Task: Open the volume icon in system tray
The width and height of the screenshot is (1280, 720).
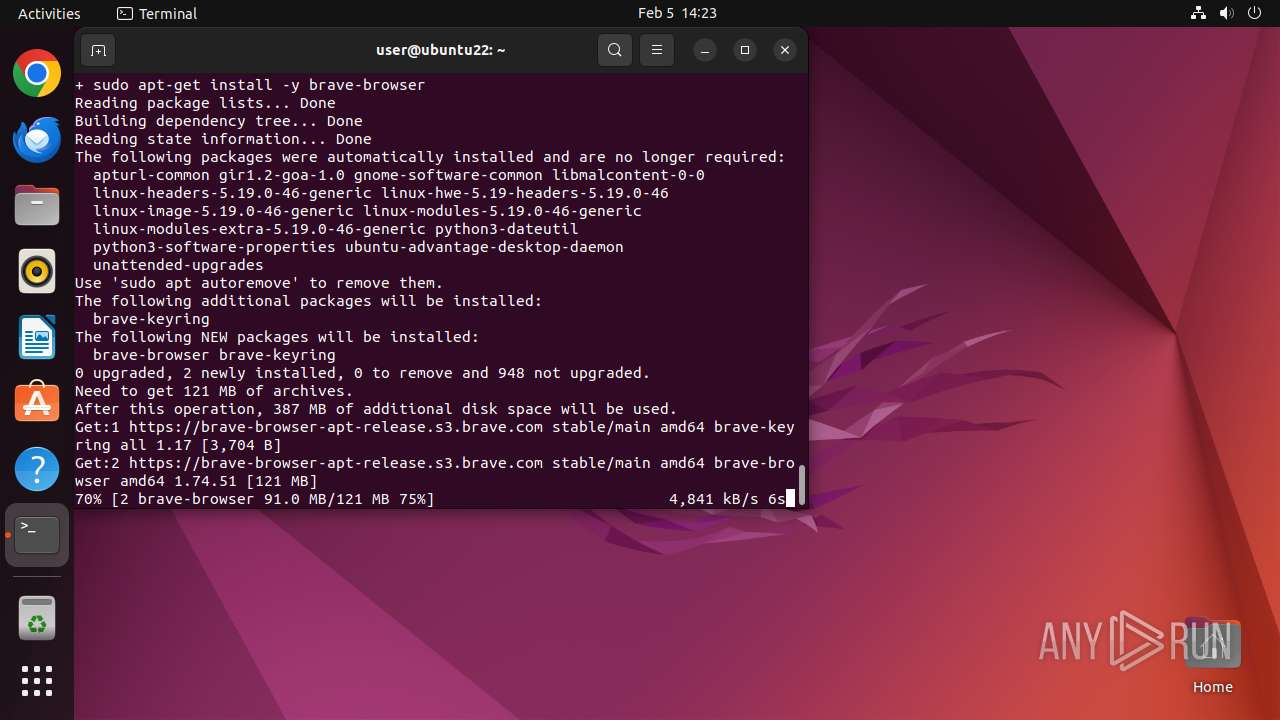Action: [x=1227, y=13]
